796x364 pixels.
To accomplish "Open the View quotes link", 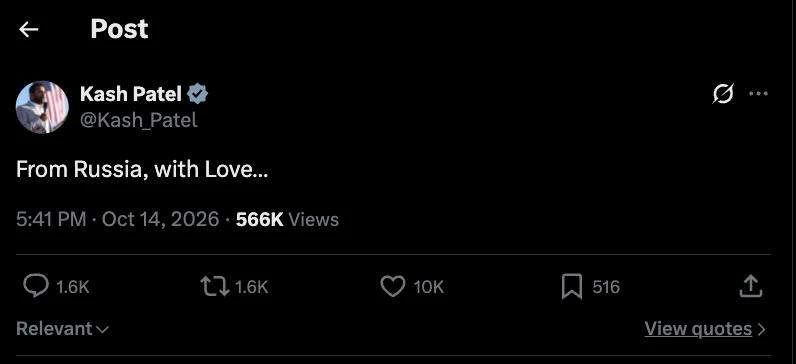I will click(x=698, y=328).
